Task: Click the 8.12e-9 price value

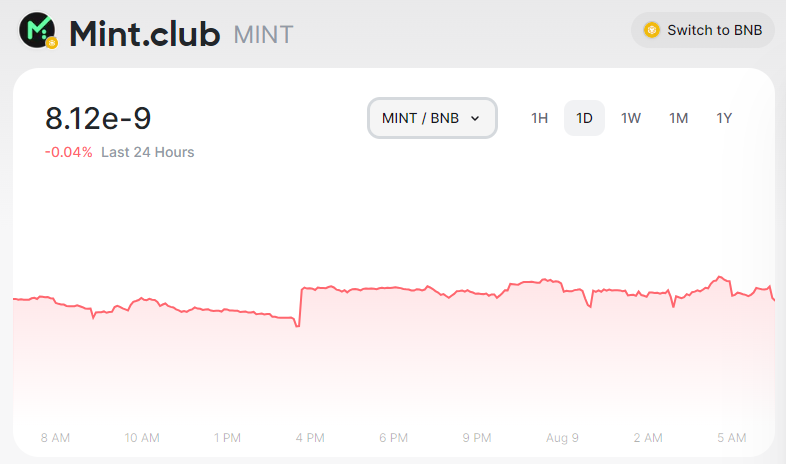Action: (x=98, y=118)
